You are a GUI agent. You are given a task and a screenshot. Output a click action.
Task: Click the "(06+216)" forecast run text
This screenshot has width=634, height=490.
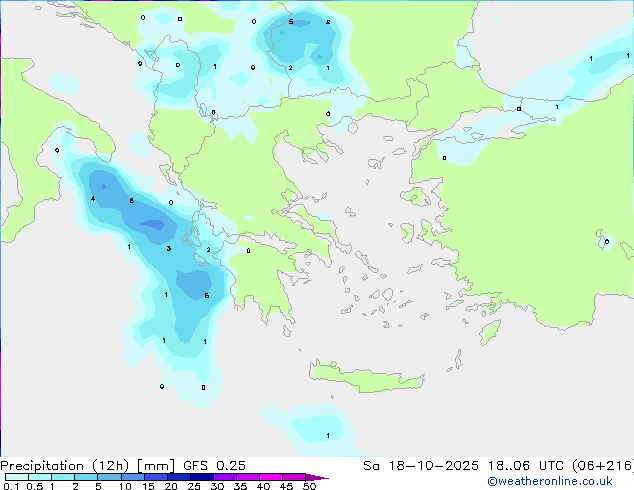point(603,466)
